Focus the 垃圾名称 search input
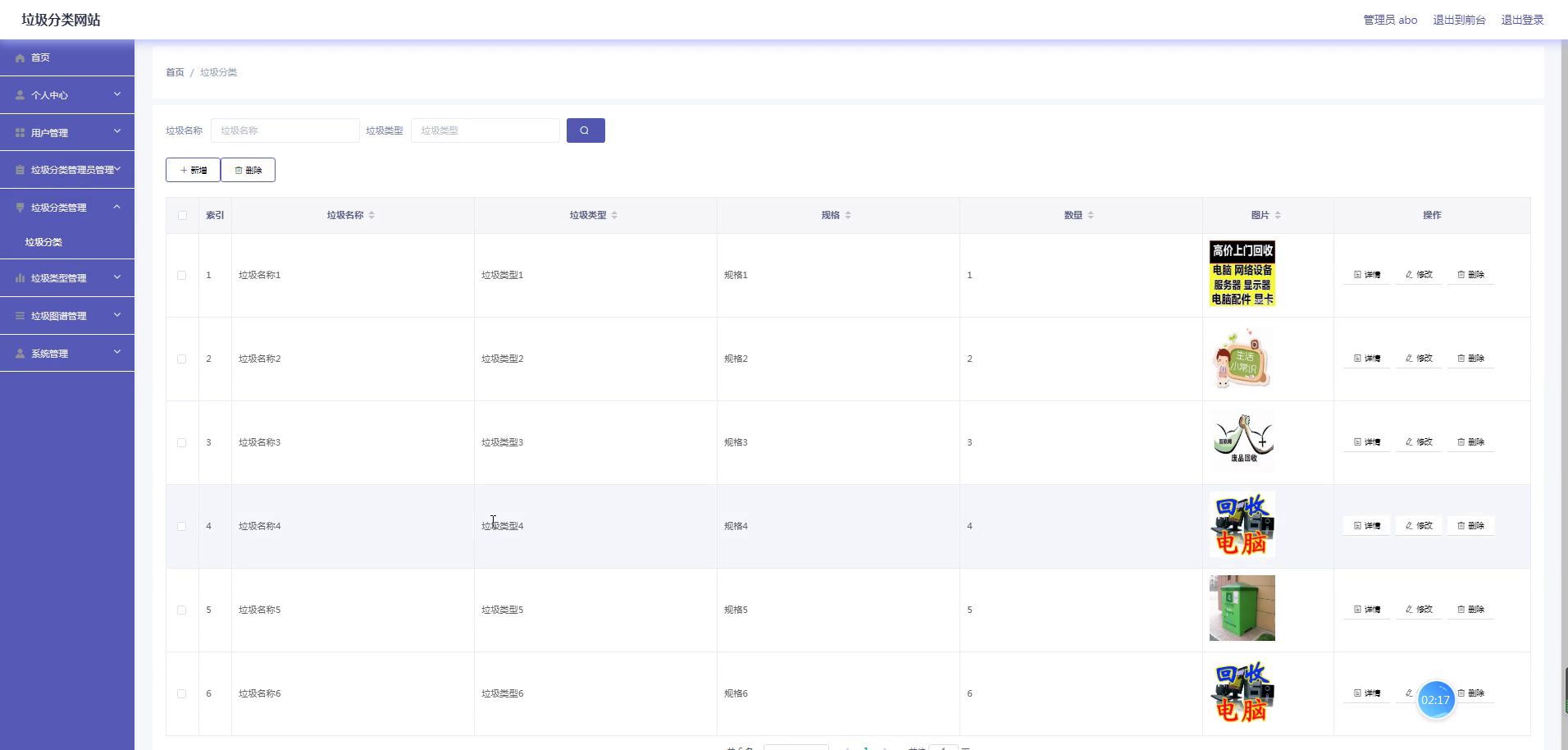This screenshot has width=1568, height=750. (x=285, y=130)
